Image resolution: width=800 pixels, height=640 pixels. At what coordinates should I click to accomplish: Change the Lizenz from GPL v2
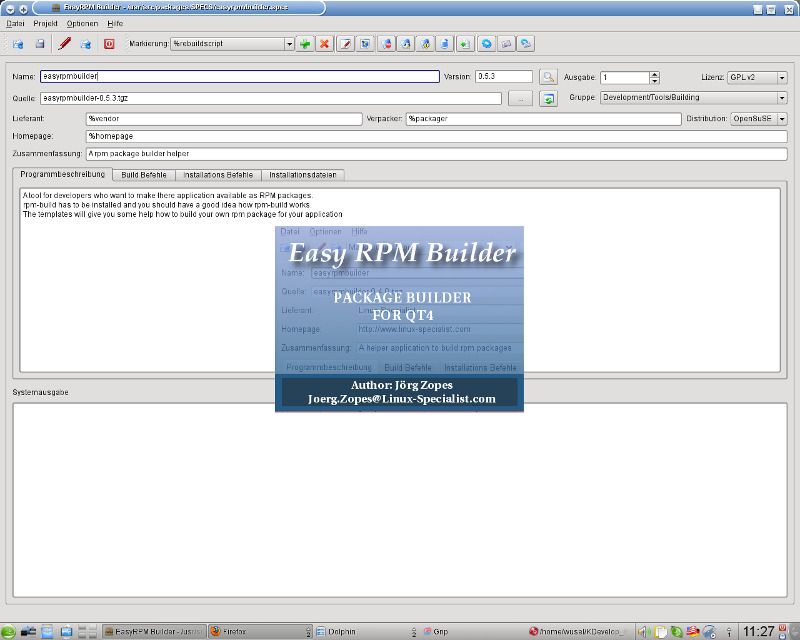[783, 76]
